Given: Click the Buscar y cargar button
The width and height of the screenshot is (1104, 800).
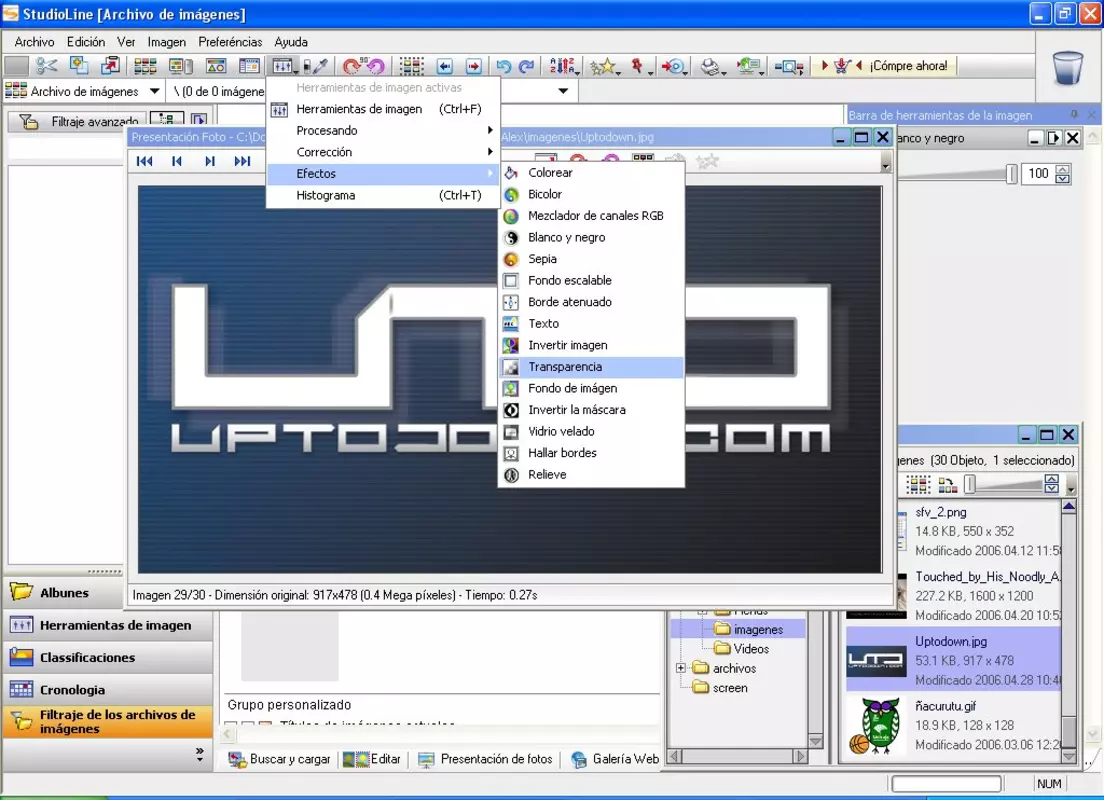Looking at the screenshot, I should pyautogui.click(x=280, y=759).
